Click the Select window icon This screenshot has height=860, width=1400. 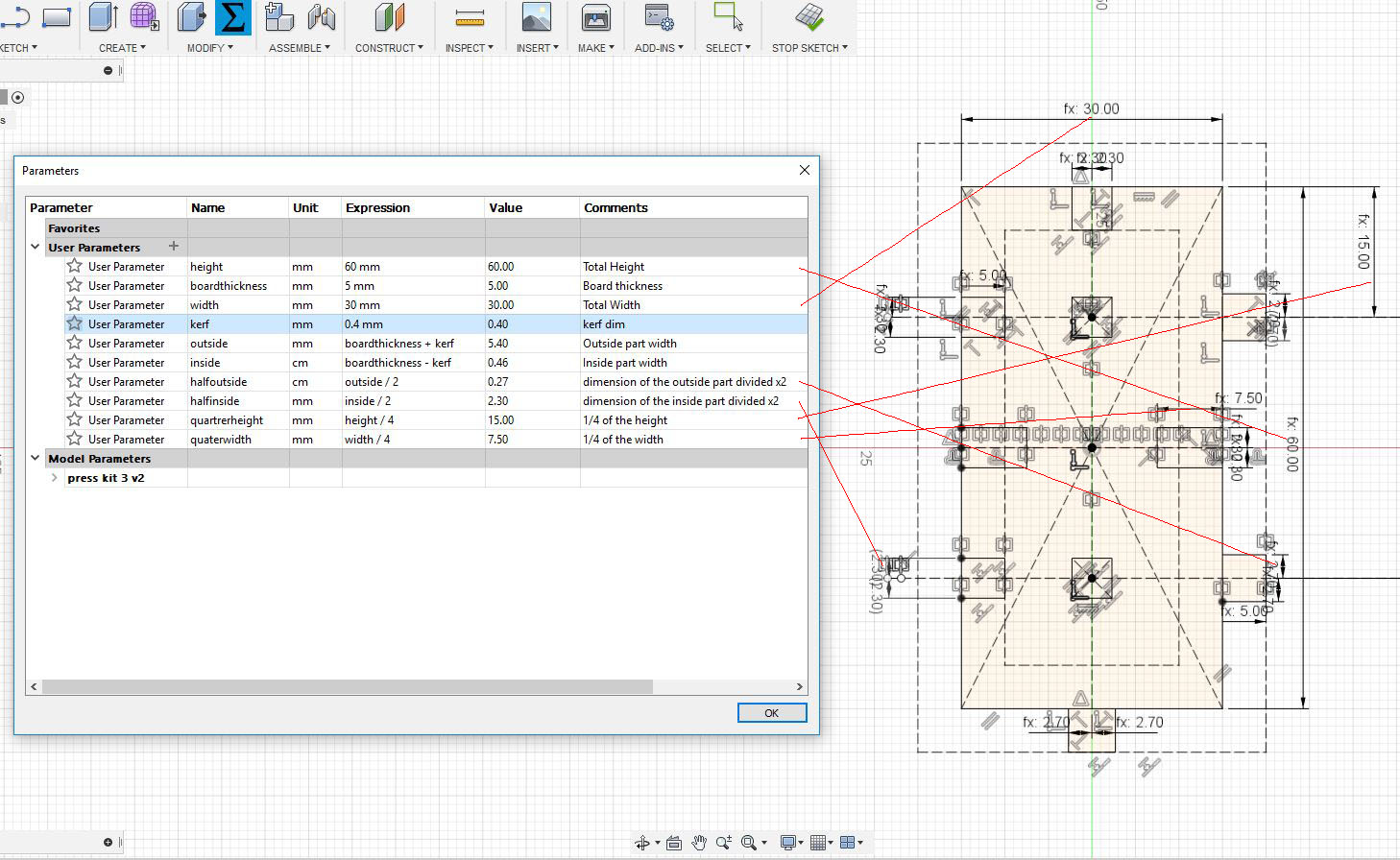tap(728, 16)
